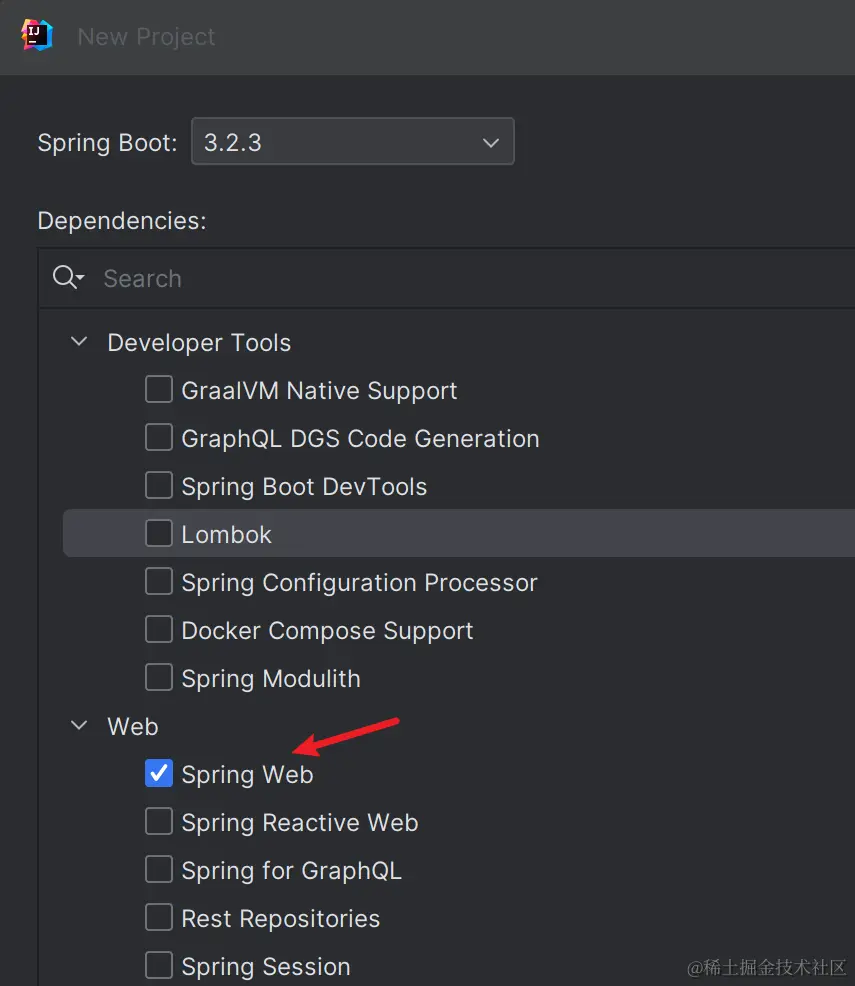
Task: Check GraphQL DGS Code Generation
Action: [x=158, y=437]
